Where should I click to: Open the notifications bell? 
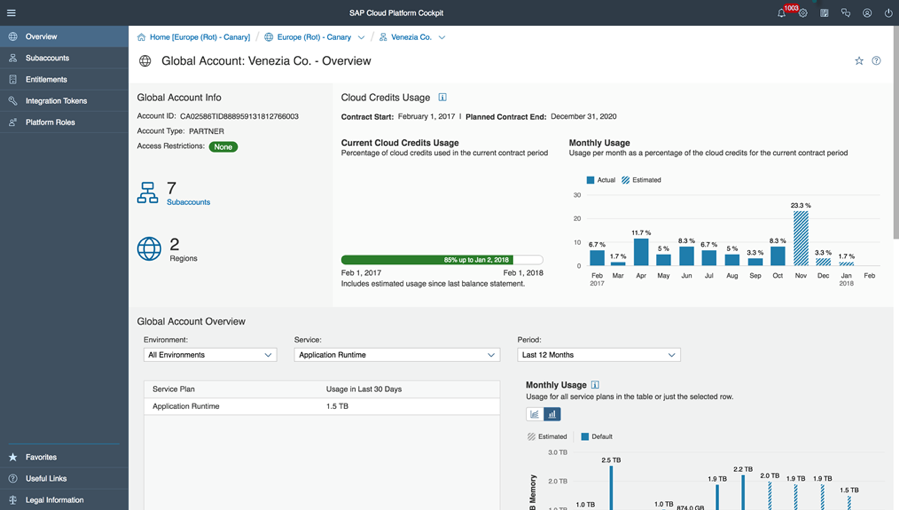pos(781,13)
